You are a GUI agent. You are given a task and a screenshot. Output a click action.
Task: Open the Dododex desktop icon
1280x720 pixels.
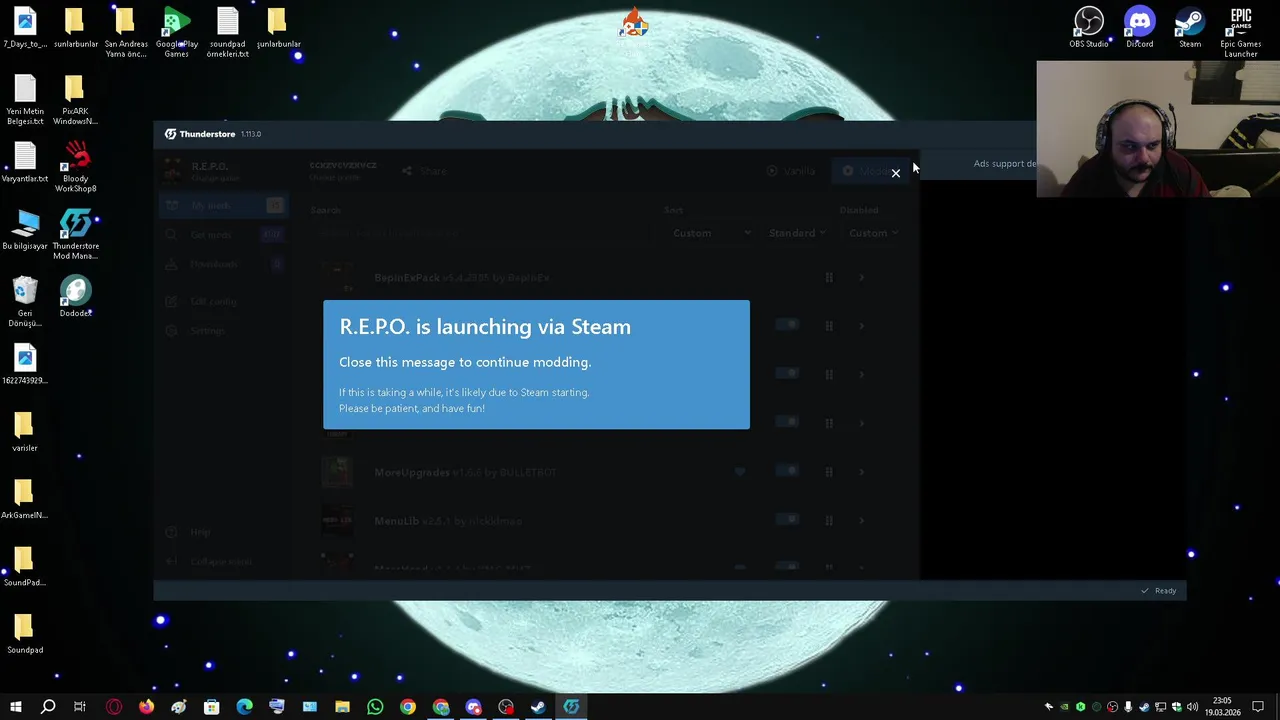tap(76, 297)
